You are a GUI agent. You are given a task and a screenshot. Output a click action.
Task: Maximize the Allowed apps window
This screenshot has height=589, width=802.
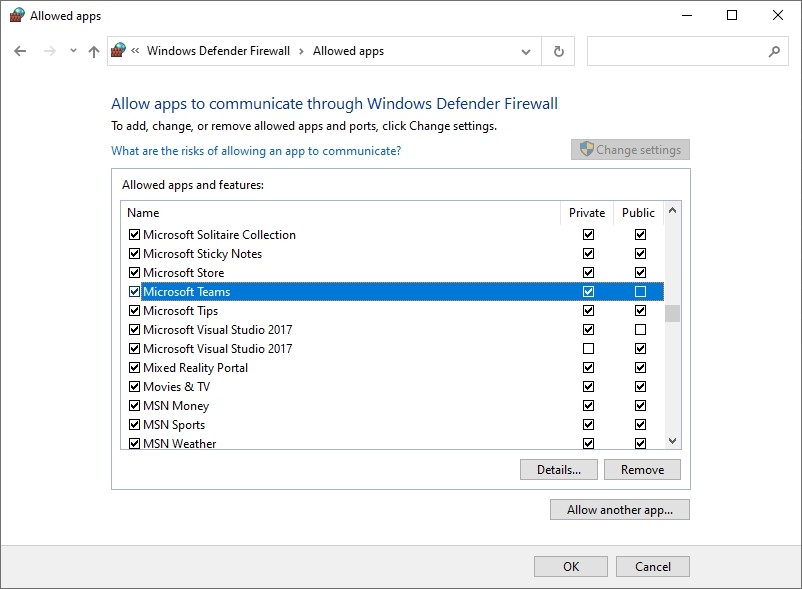pos(732,15)
